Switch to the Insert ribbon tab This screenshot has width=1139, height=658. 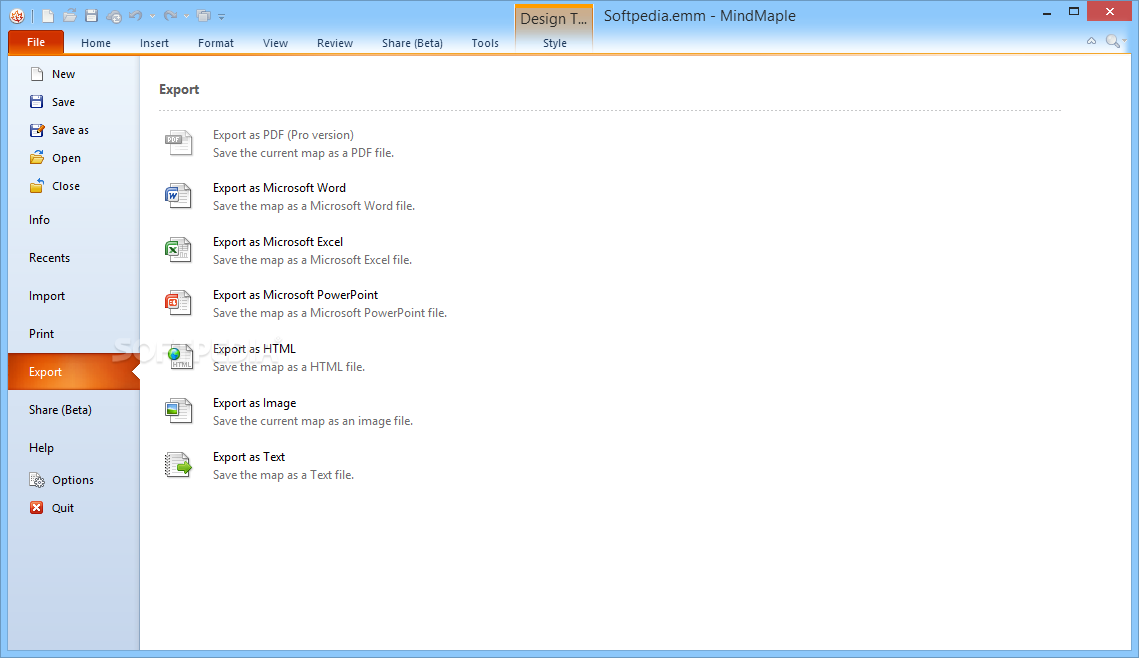[154, 43]
